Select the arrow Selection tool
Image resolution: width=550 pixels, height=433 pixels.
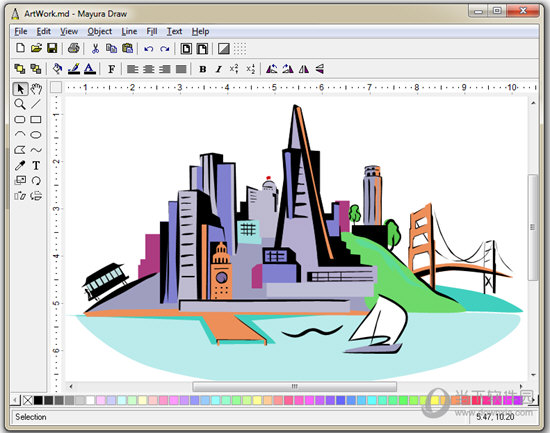(20, 89)
